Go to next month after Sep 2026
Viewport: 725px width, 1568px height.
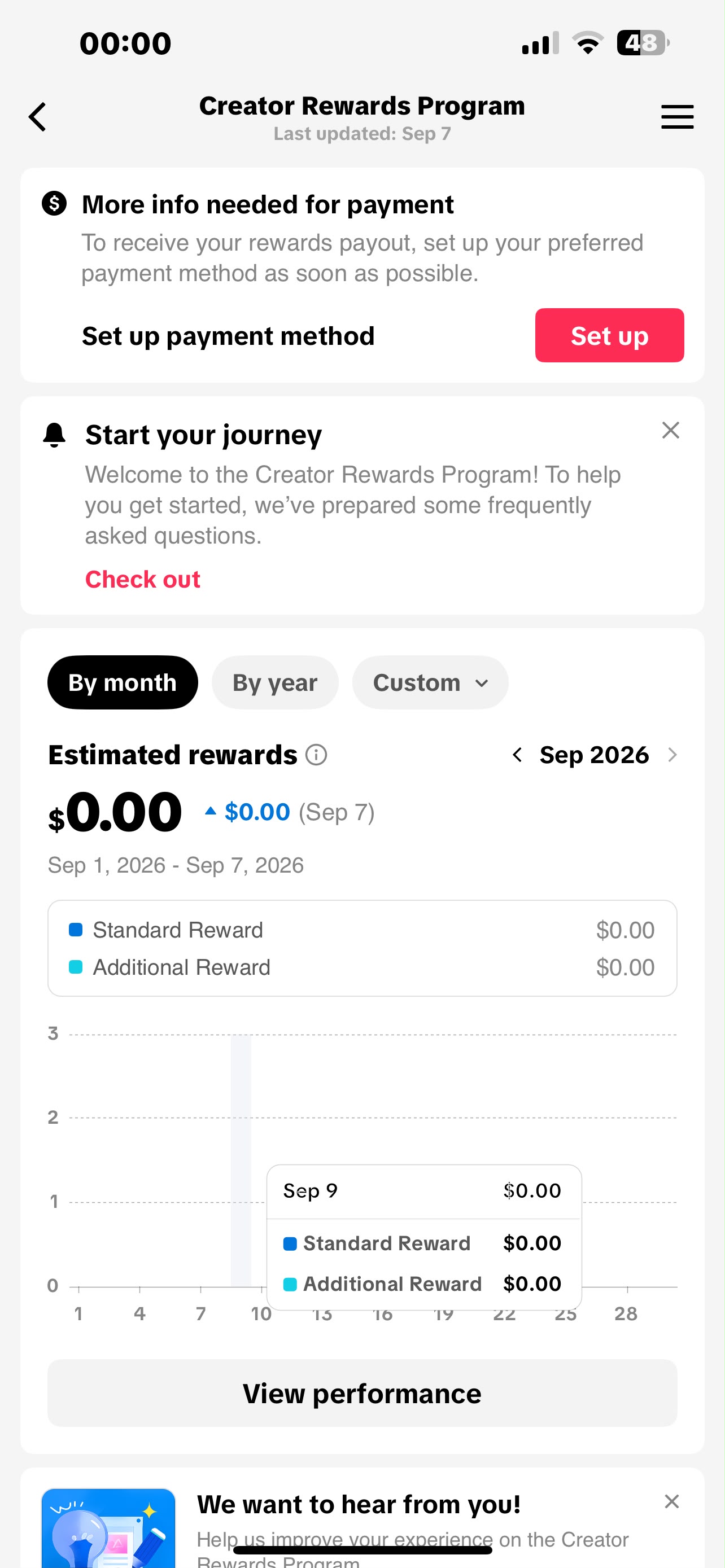click(672, 755)
